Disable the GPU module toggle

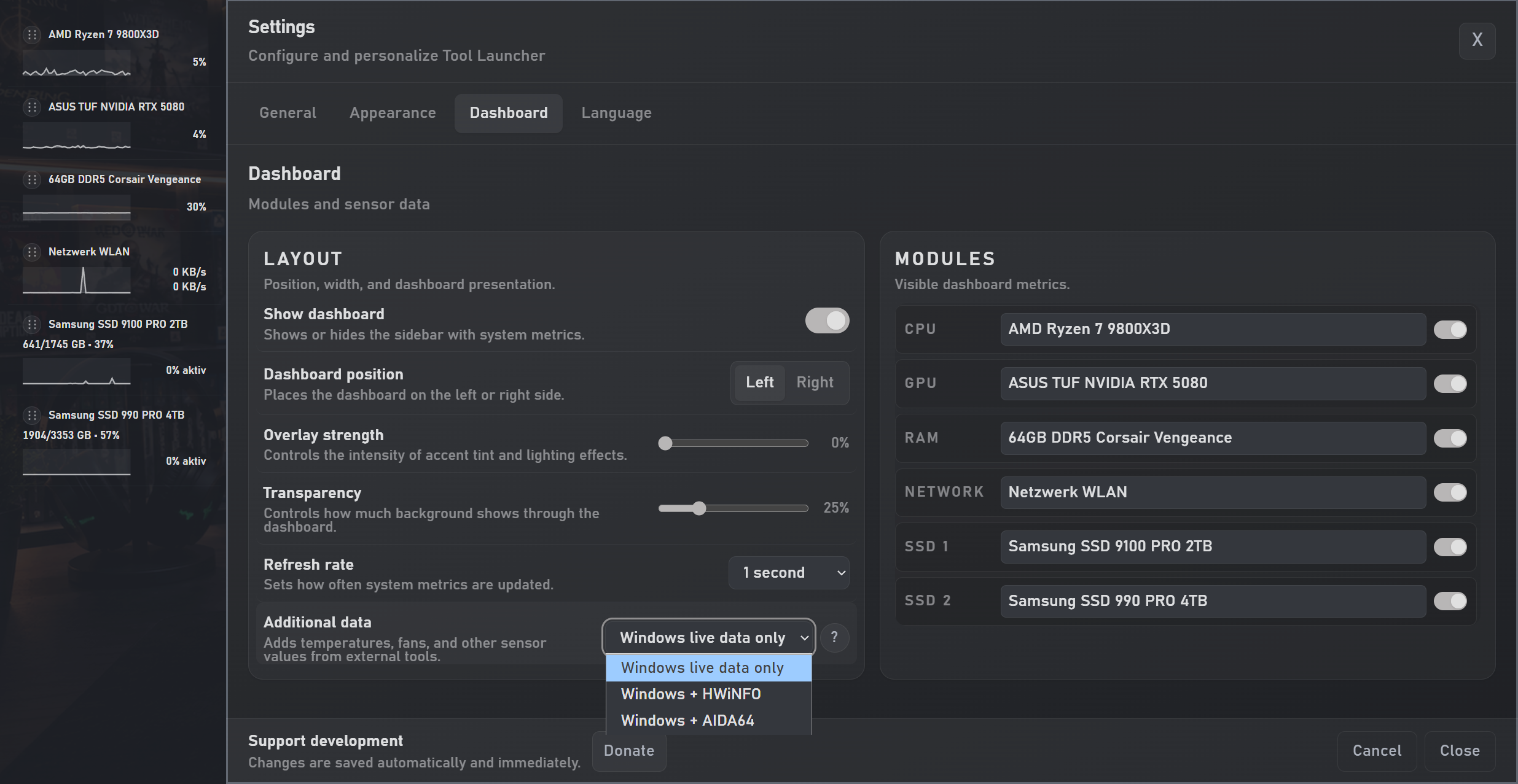(1450, 384)
